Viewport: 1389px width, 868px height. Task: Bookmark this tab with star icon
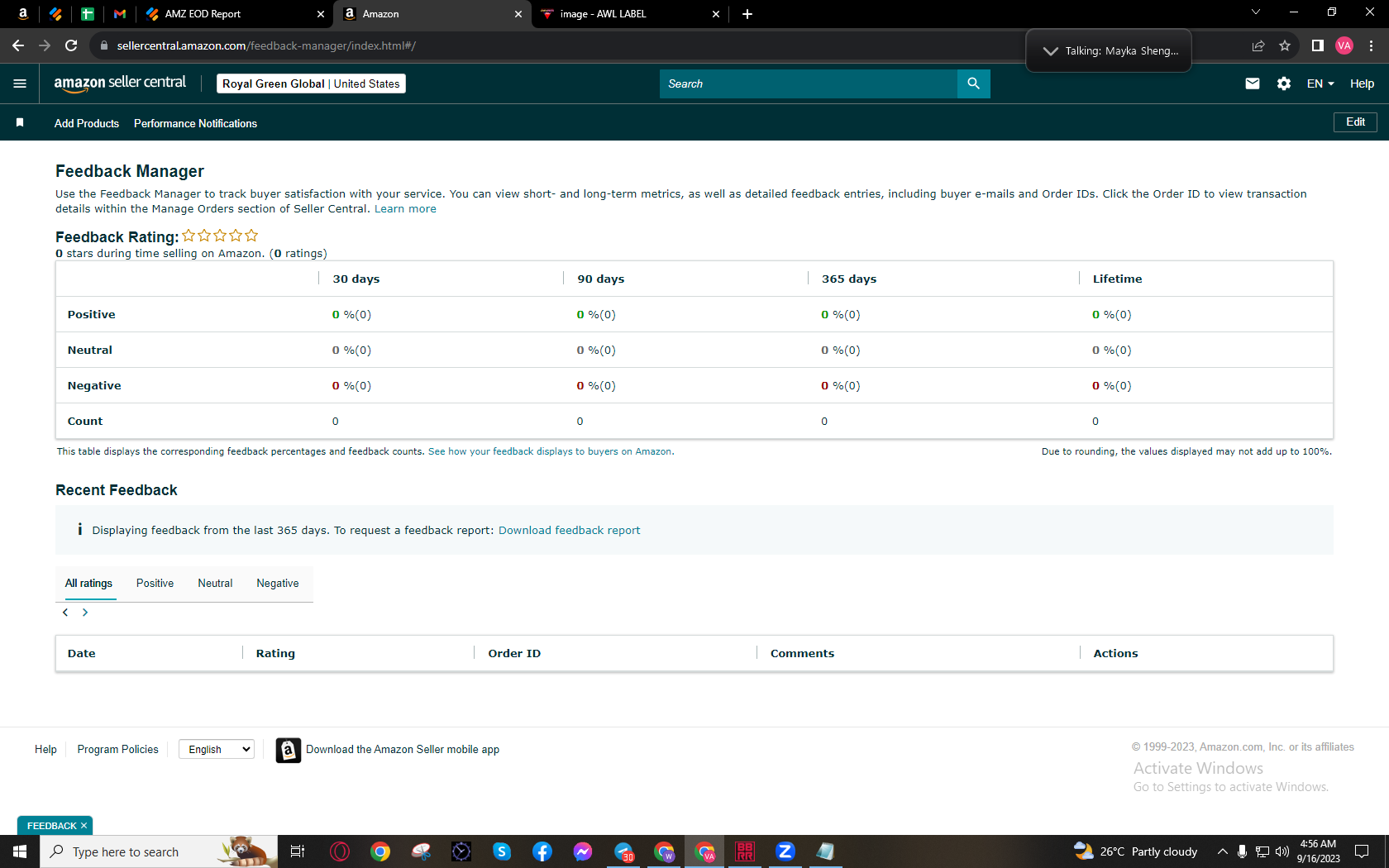tap(1285, 45)
